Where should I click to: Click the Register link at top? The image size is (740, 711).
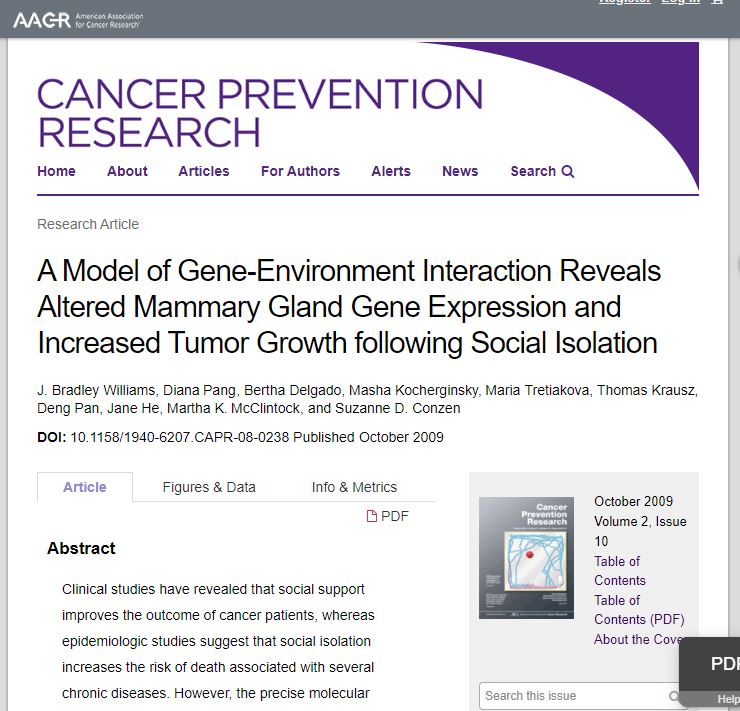(x=625, y=2)
